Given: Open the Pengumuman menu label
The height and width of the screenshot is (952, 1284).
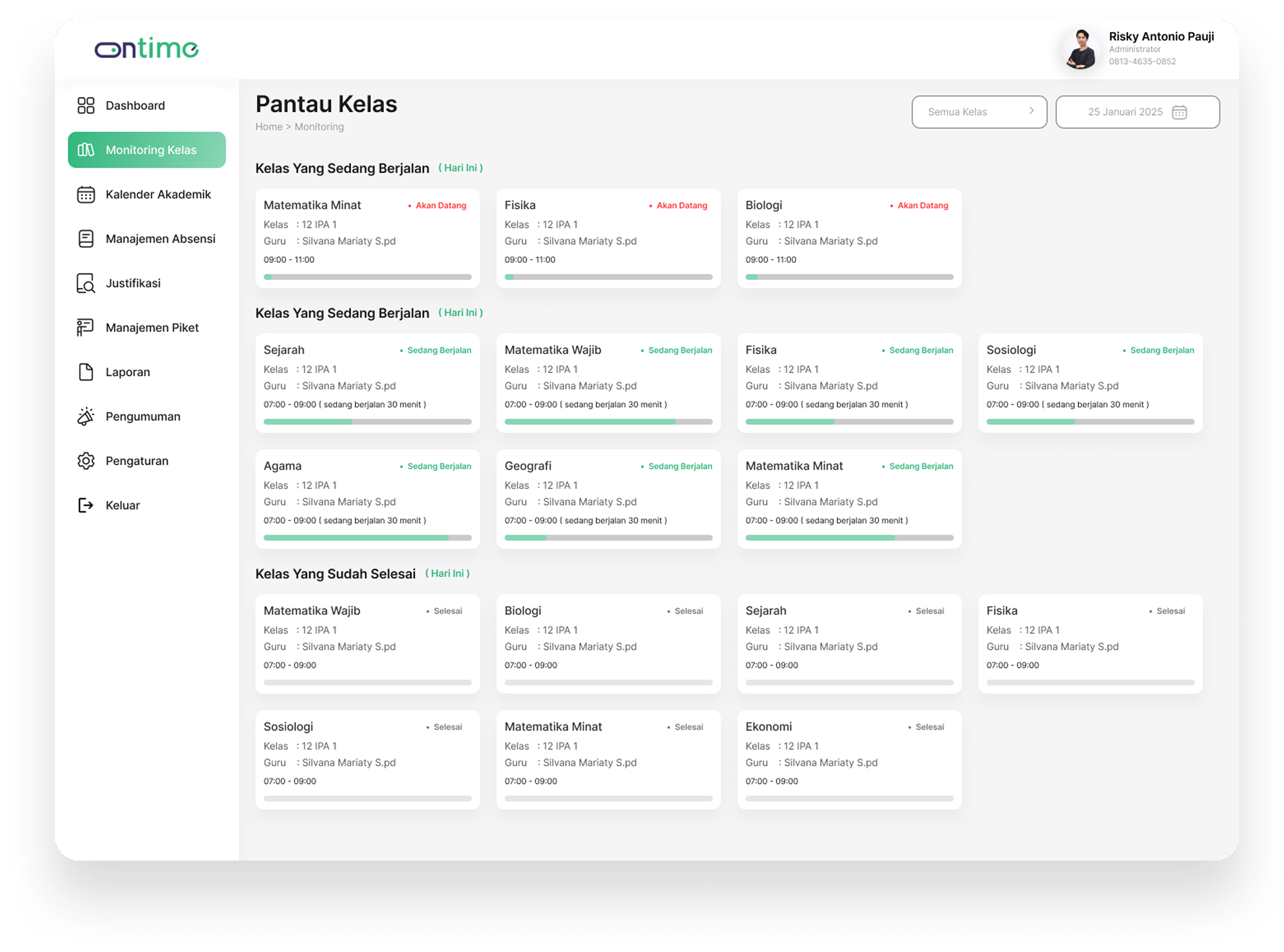Looking at the screenshot, I should pos(143,417).
